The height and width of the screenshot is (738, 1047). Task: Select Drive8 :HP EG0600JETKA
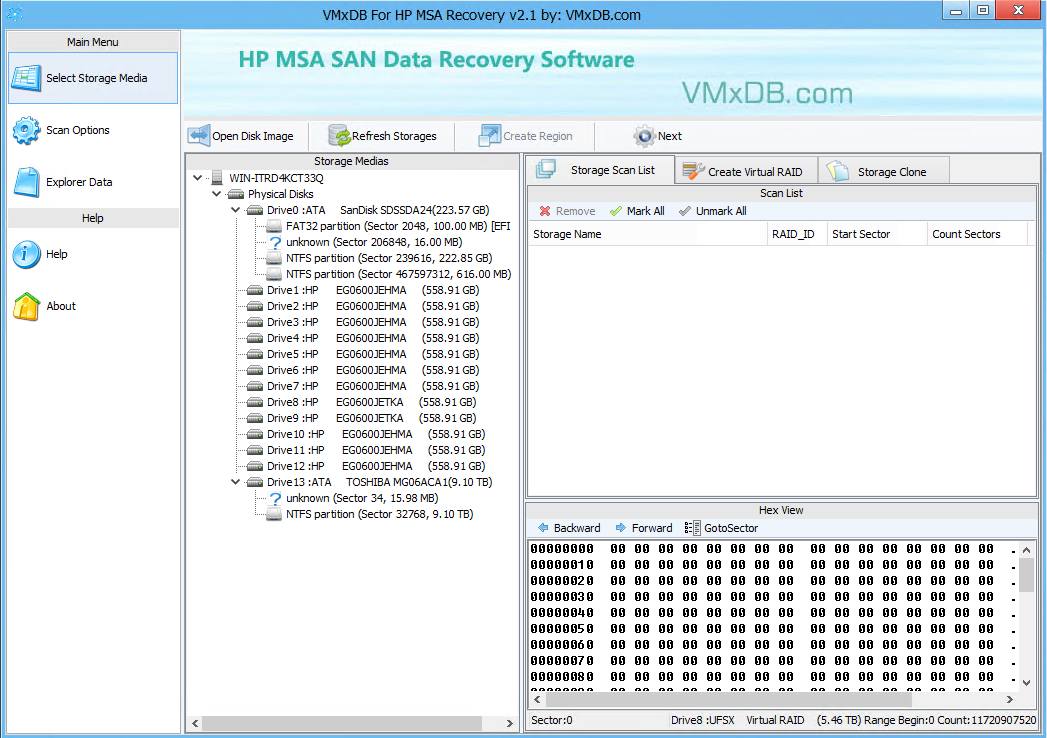[371, 402]
